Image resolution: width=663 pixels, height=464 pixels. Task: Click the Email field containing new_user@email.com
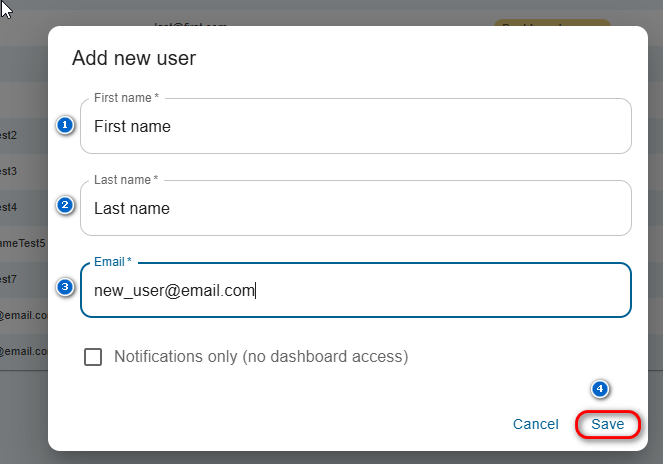coord(355,291)
